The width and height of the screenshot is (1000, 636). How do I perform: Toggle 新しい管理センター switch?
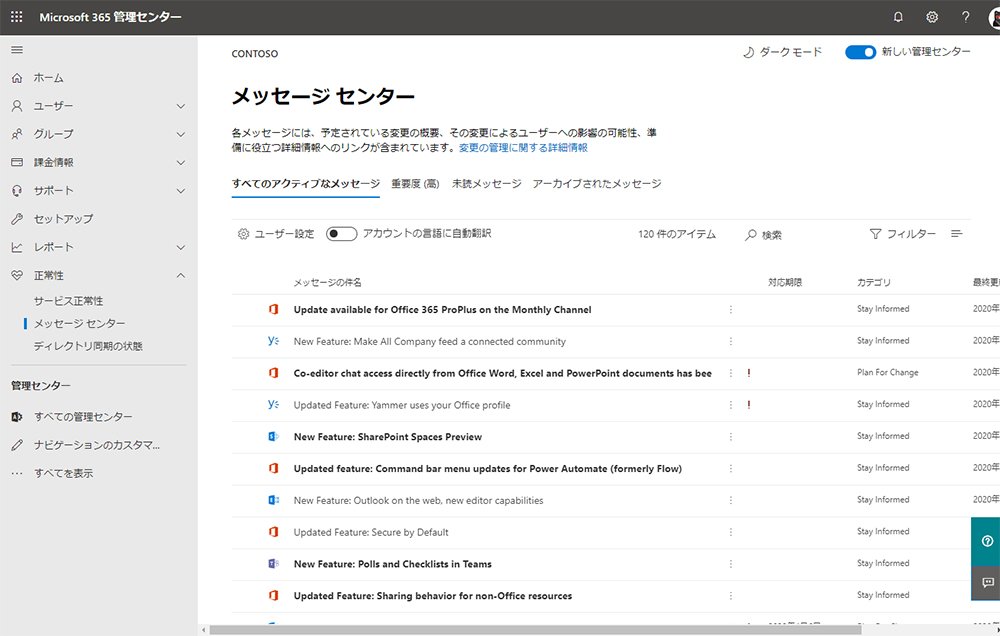click(860, 52)
